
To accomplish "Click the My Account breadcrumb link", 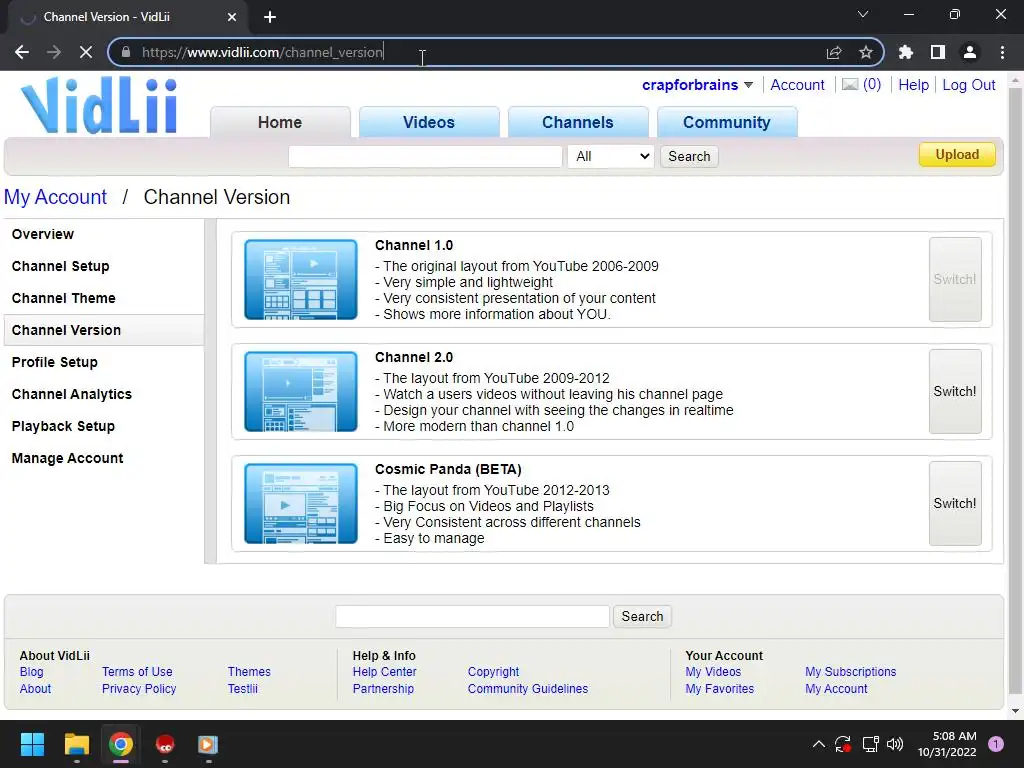I will pyautogui.click(x=56, y=197).
